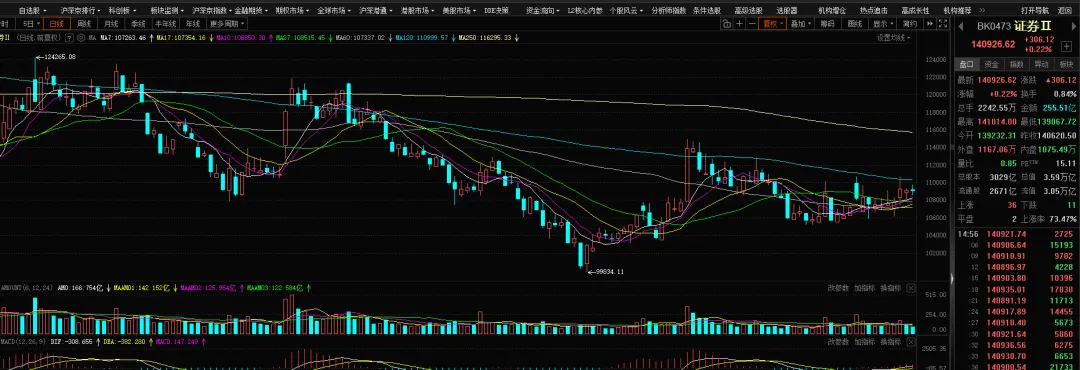This screenshot has height=370, width=1080.
Task: Zoom in chart with plus icon
Action: 739,23
